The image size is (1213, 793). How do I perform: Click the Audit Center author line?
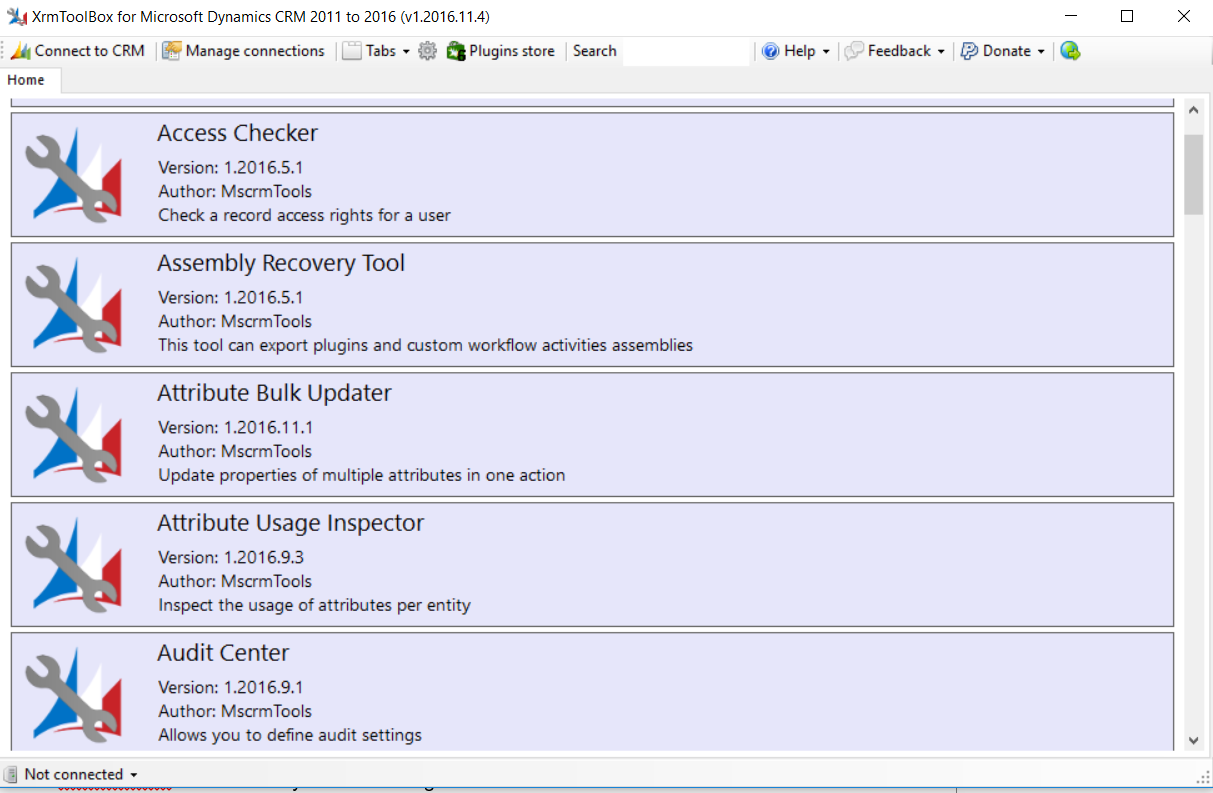point(235,711)
